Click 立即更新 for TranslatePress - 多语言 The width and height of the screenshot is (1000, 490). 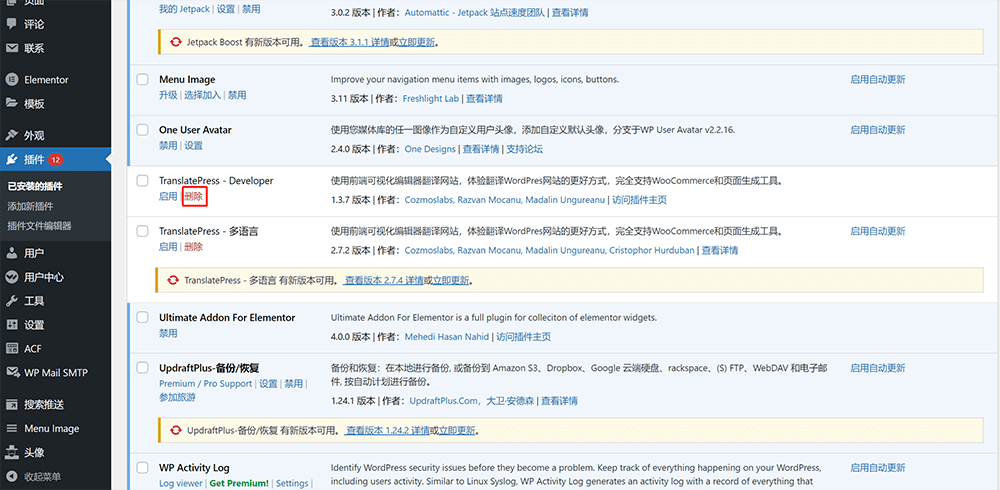451,280
